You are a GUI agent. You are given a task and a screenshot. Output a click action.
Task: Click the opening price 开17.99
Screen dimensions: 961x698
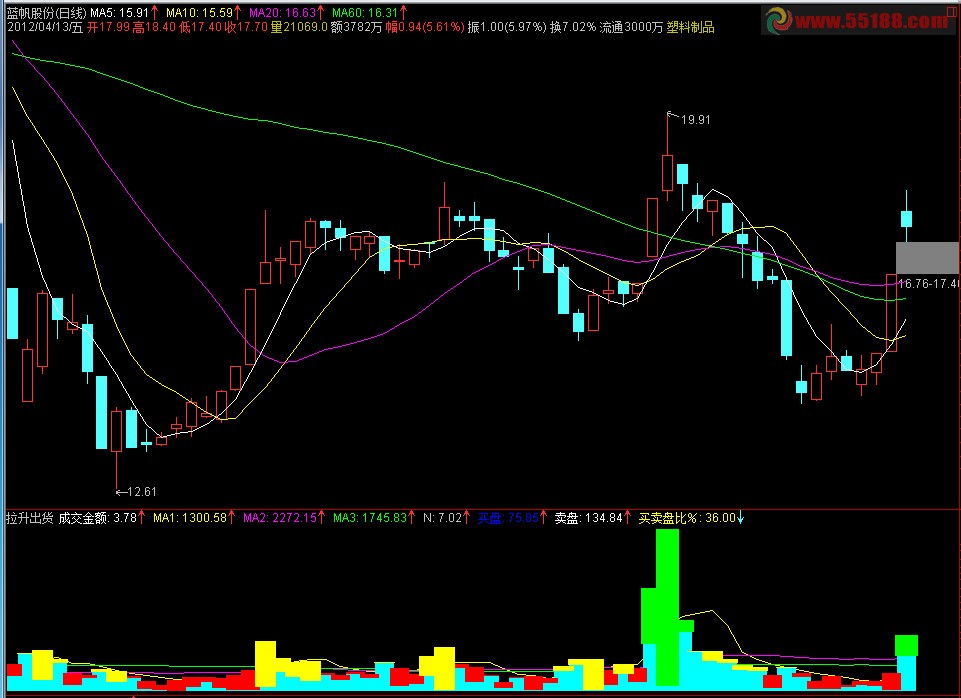[108, 27]
